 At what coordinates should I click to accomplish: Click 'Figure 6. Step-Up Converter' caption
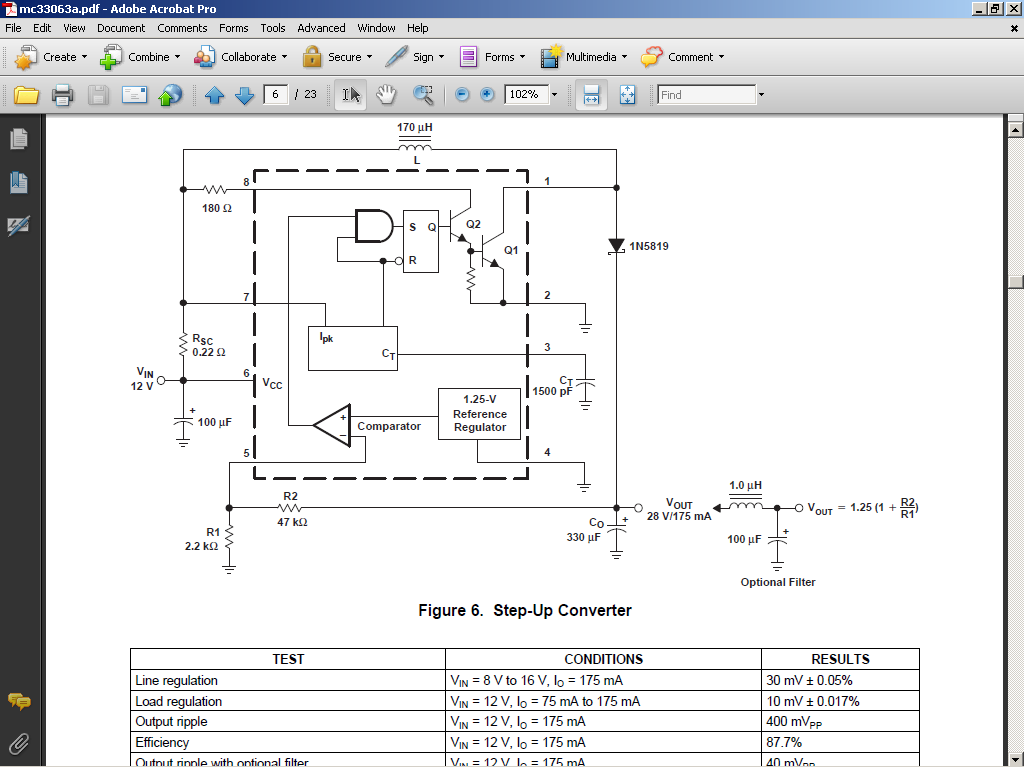click(x=525, y=611)
